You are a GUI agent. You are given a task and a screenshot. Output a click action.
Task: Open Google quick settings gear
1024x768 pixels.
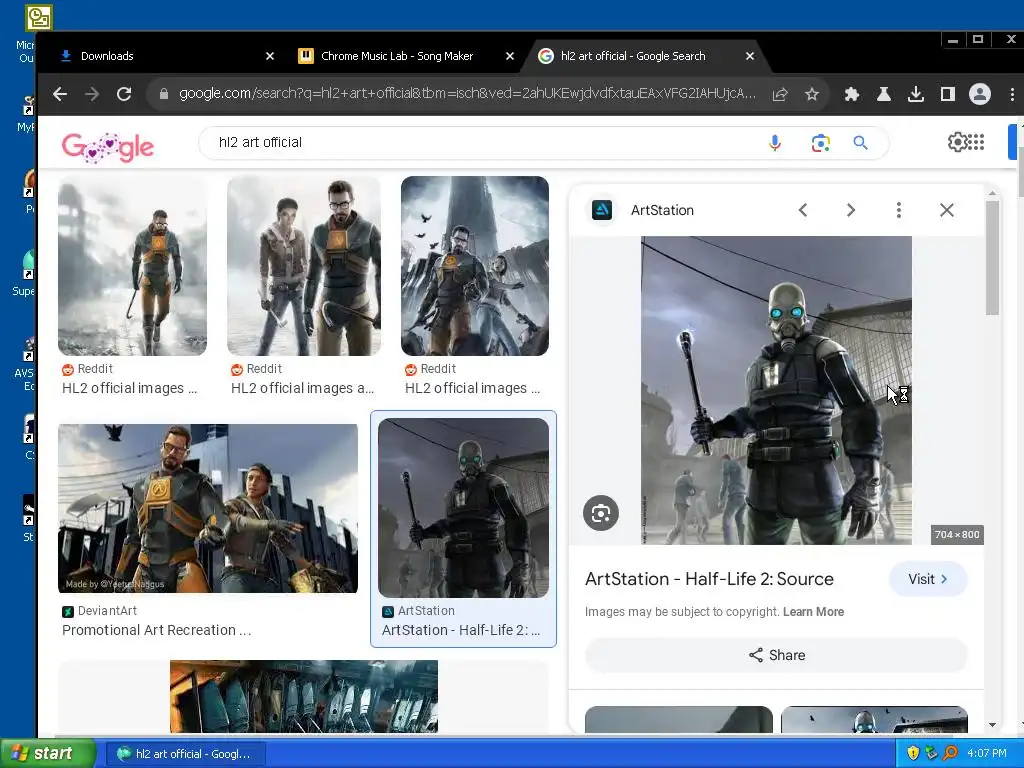tap(957, 142)
